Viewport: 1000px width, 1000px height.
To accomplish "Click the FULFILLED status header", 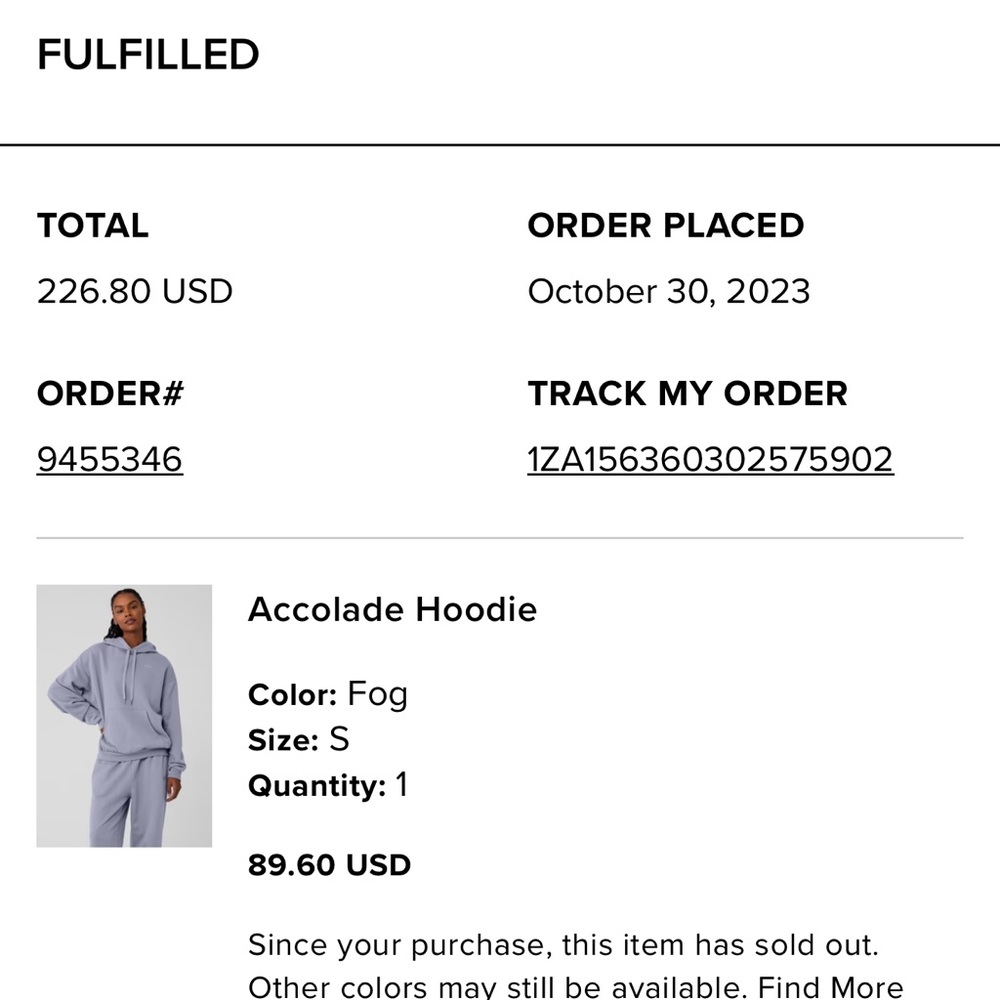I will pyautogui.click(x=147, y=55).
